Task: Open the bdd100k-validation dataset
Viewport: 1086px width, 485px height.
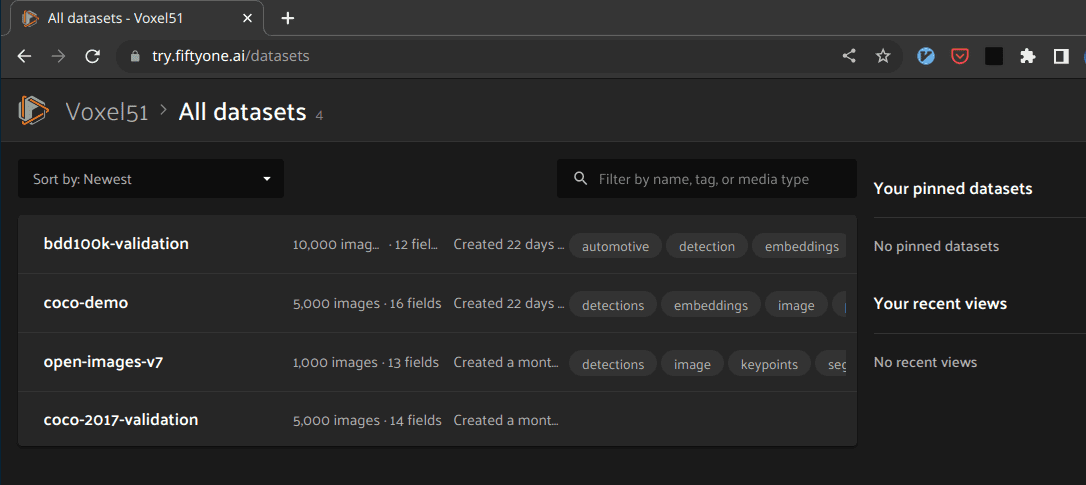Action: [116, 244]
